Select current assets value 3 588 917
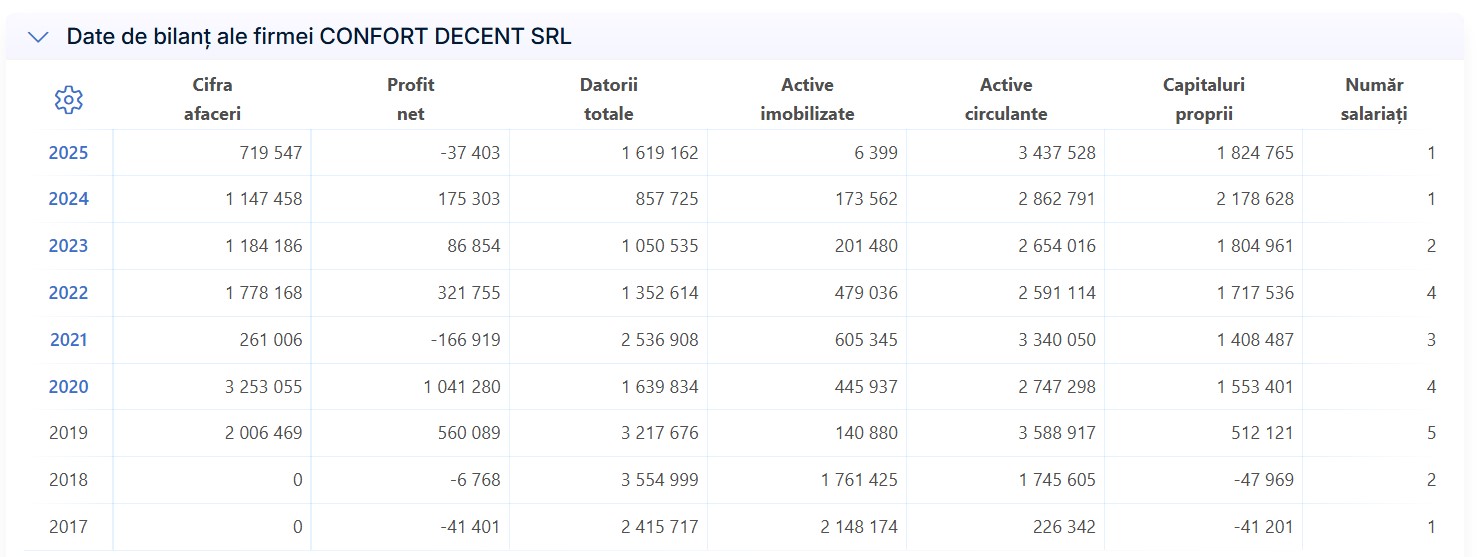This screenshot has height=557, width=1477. click(1057, 433)
